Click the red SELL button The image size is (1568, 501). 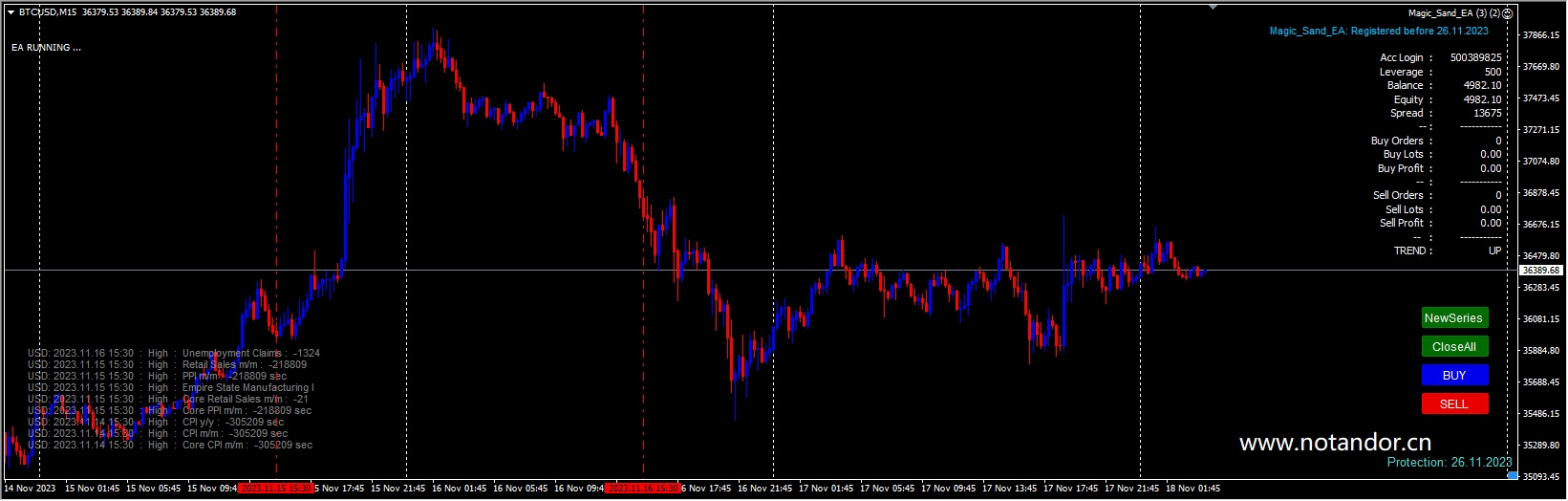pos(1454,404)
